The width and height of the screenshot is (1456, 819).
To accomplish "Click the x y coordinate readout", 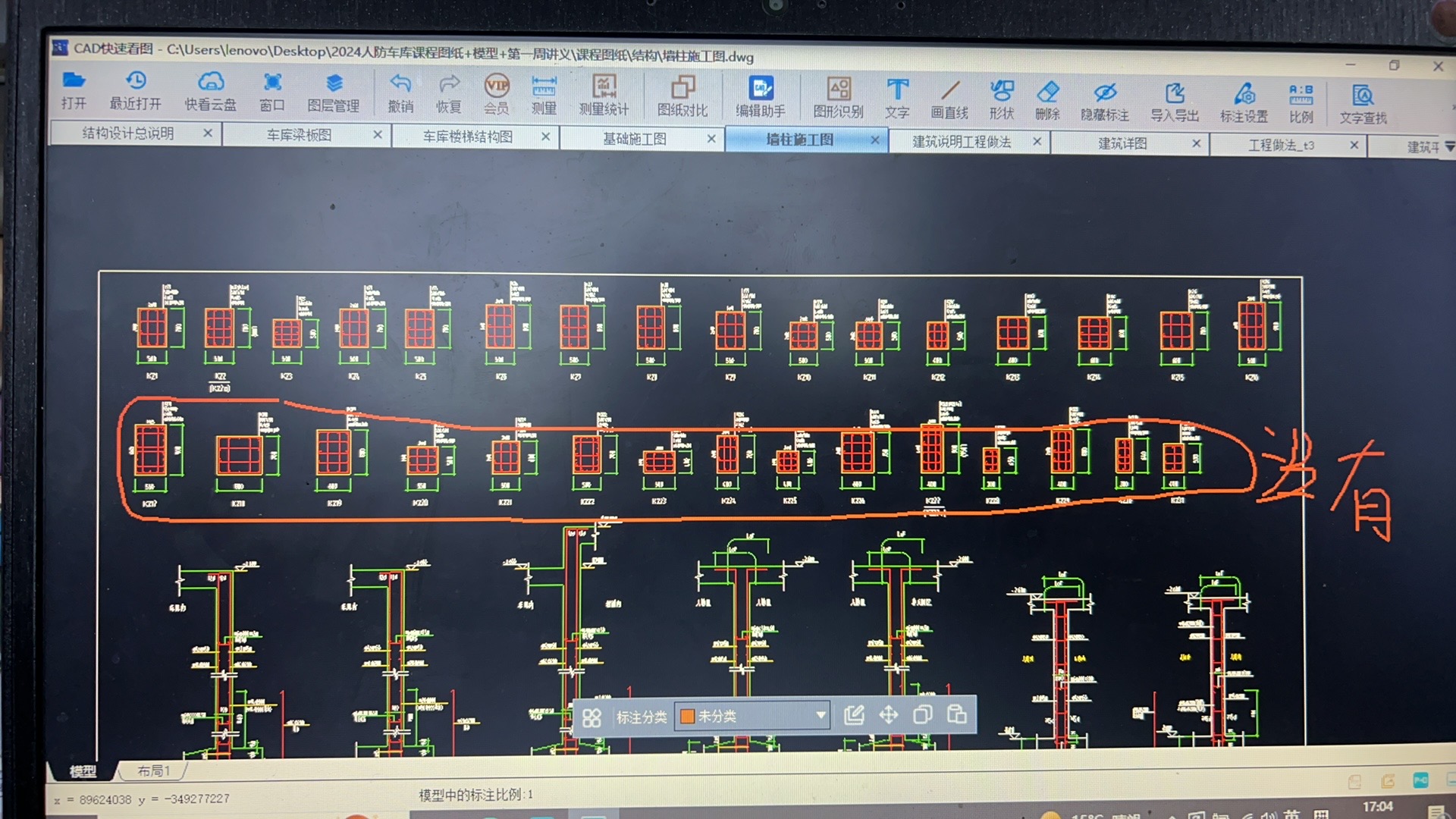I will click(142, 799).
